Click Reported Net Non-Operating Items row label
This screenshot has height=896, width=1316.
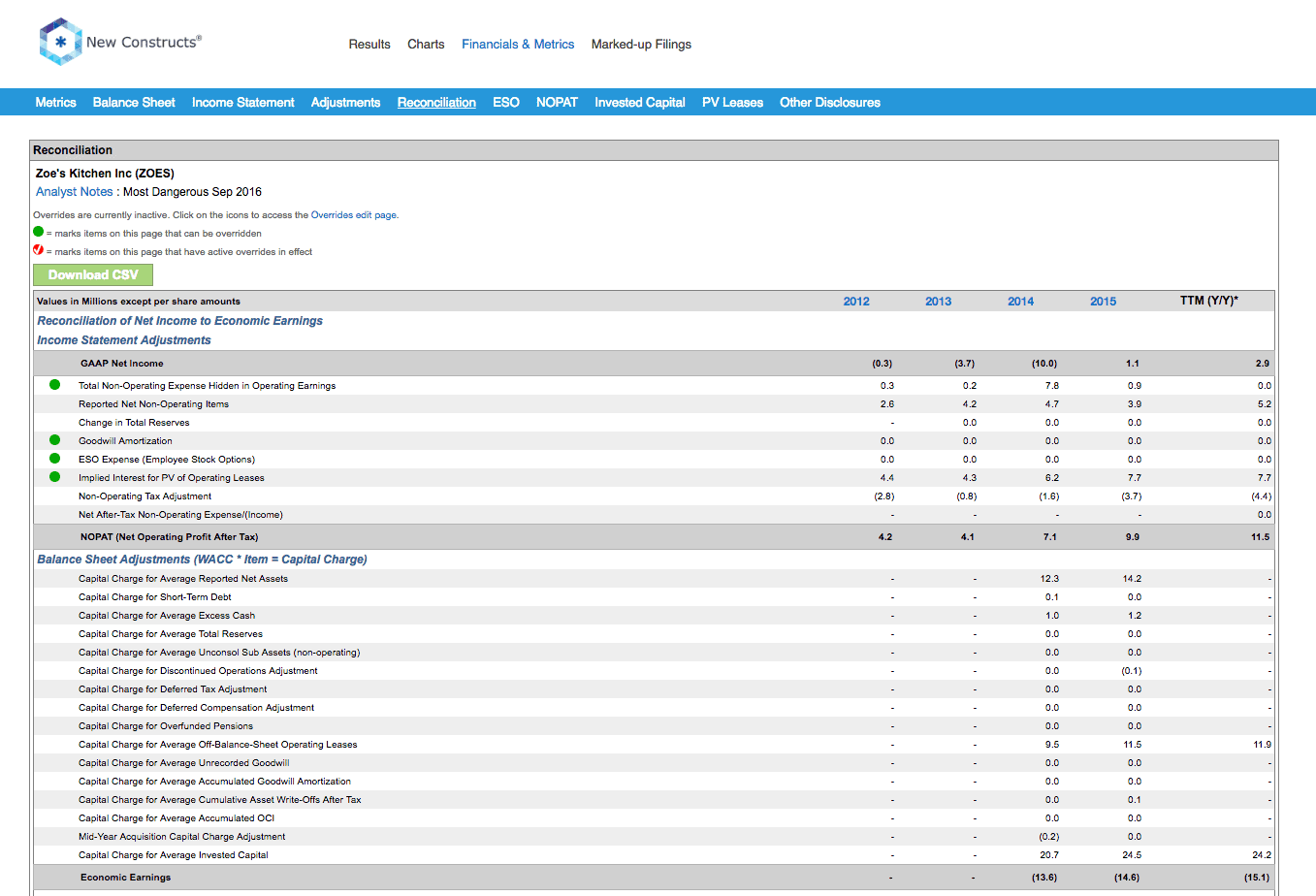(x=153, y=404)
